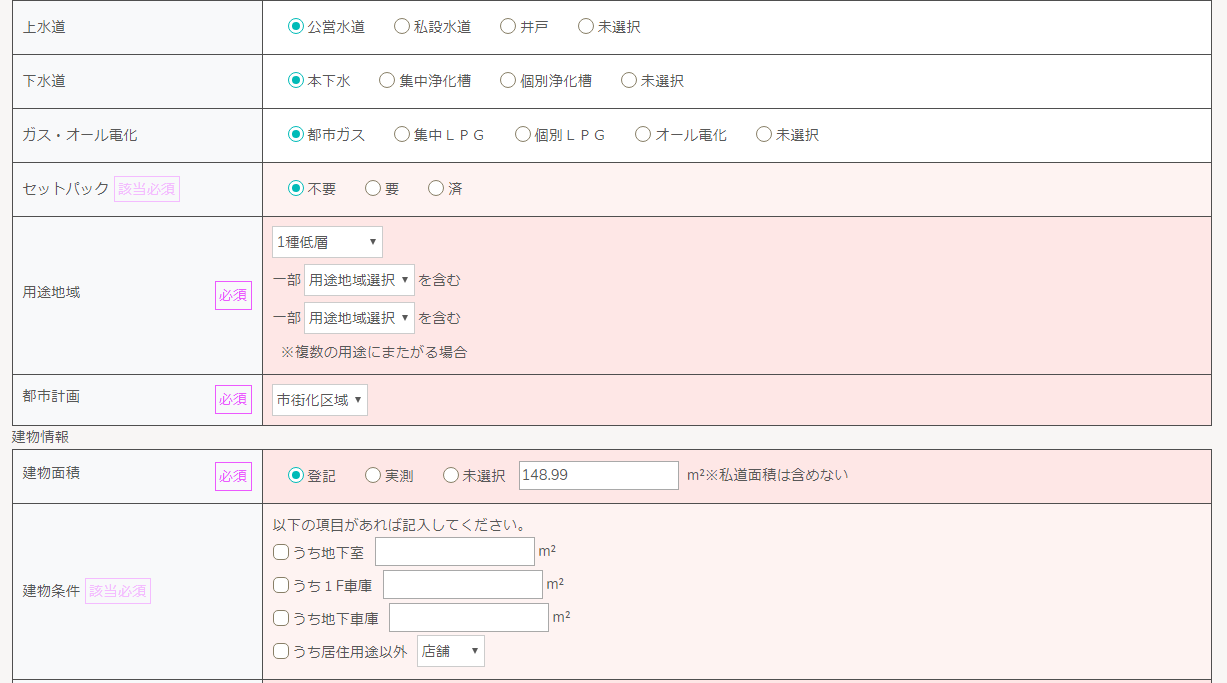Open the 店舗 usage type dropdown
The height and width of the screenshot is (683, 1227).
pyautogui.click(x=450, y=651)
